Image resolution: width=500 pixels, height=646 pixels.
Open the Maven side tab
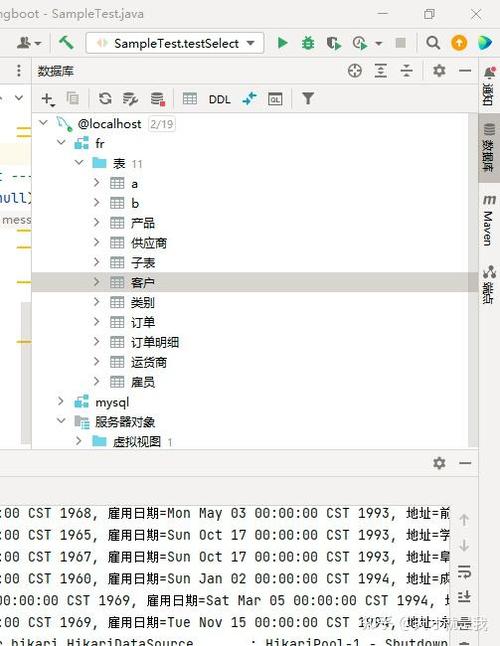point(489,220)
